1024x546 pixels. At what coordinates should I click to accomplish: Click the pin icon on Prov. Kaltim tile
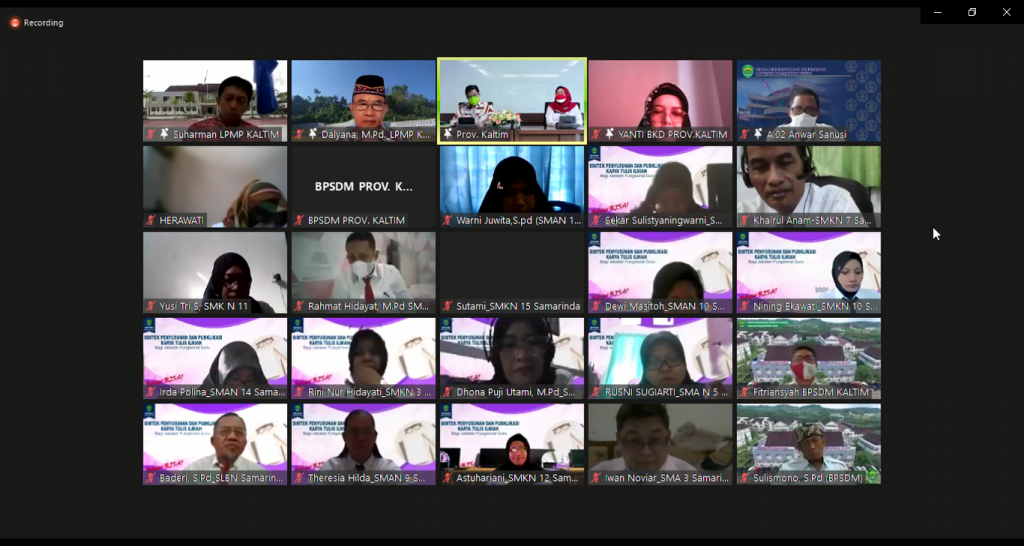click(448, 135)
